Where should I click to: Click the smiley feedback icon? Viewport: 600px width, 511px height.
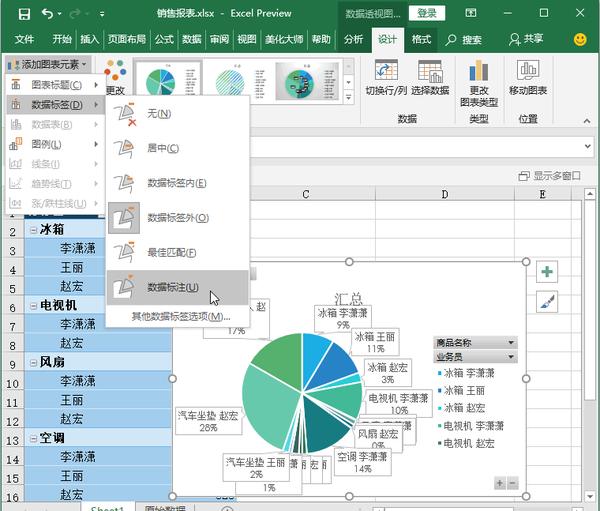[x=580, y=39]
